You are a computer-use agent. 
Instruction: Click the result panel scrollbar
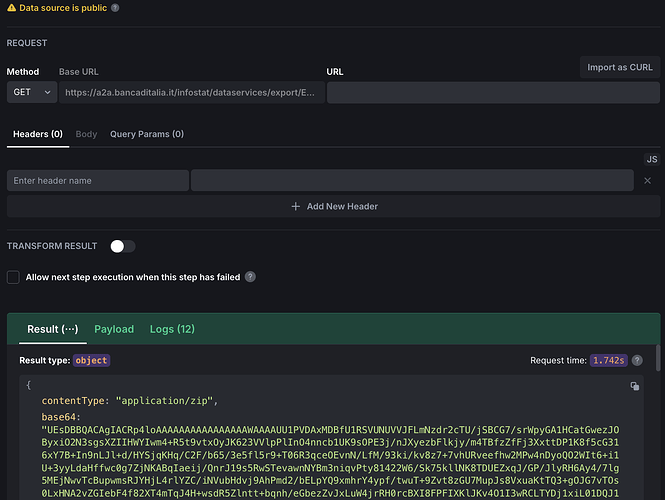point(658,358)
